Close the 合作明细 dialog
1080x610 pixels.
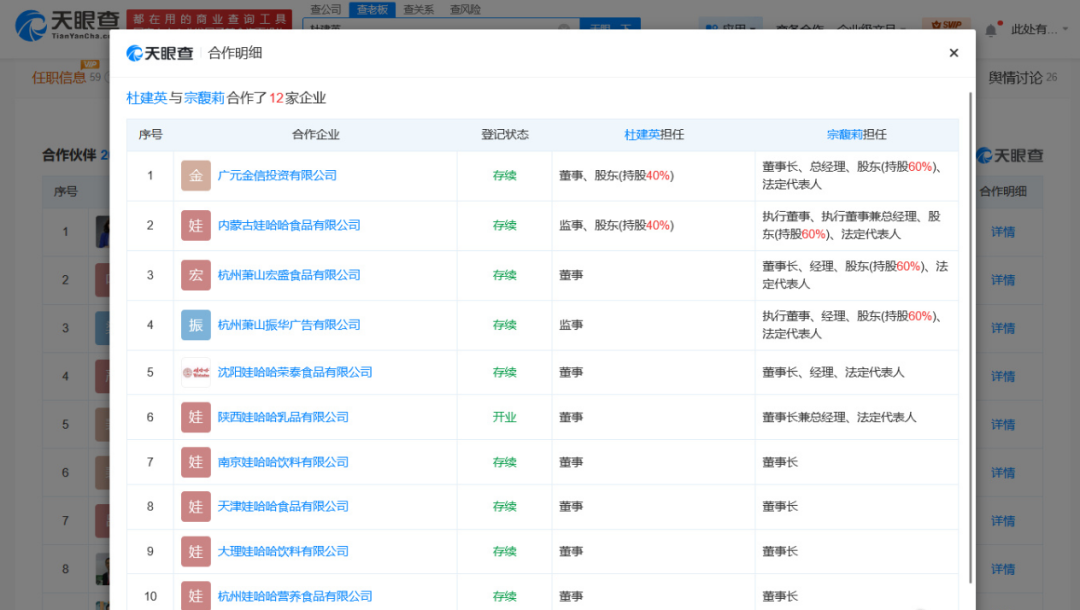click(953, 53)
